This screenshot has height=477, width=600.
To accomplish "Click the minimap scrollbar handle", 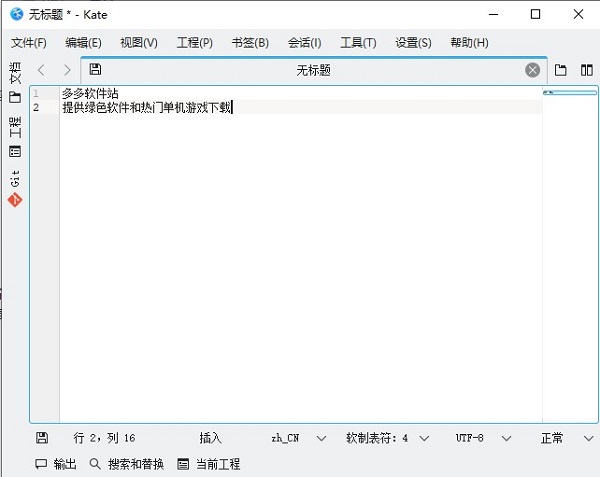I will (570, 92).
